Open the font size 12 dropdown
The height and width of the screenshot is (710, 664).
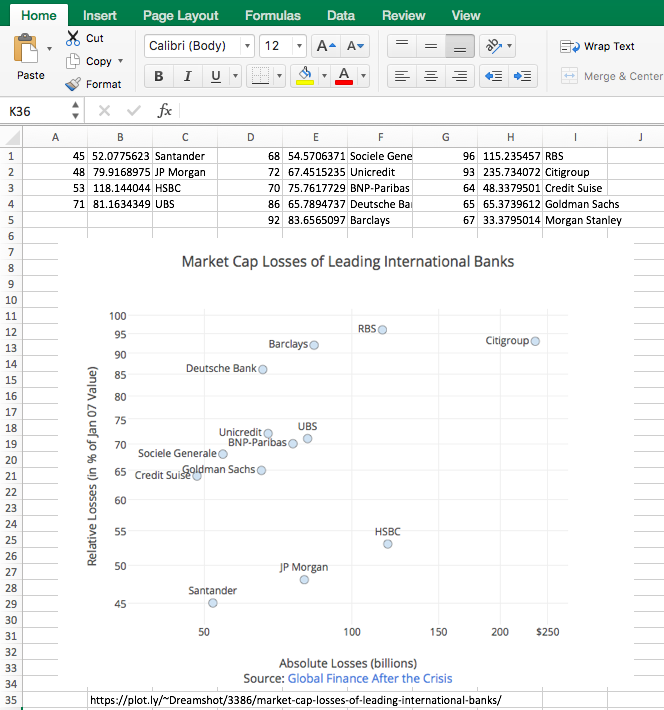[x=299, y=46]
